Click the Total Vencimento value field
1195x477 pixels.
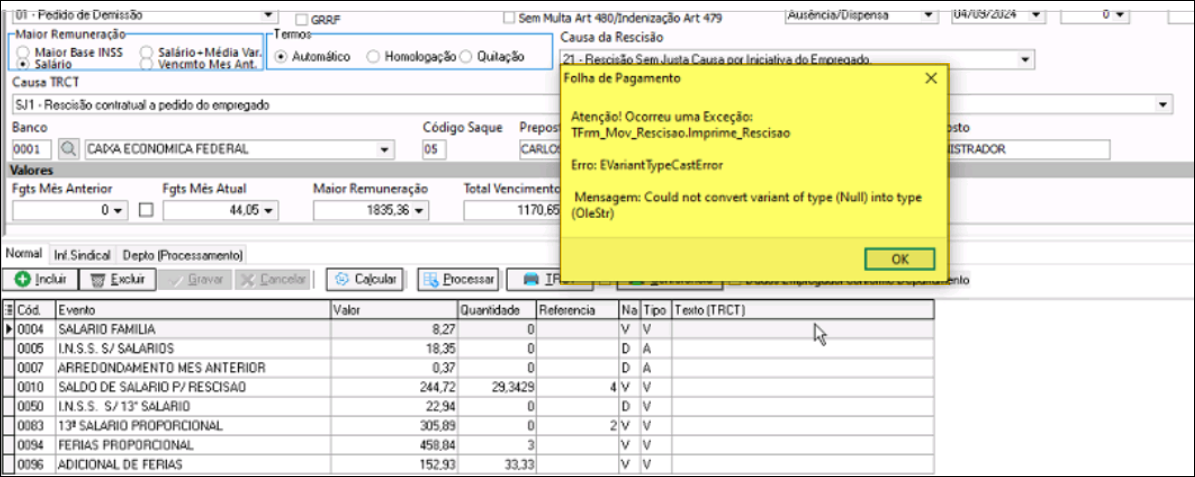512,210
